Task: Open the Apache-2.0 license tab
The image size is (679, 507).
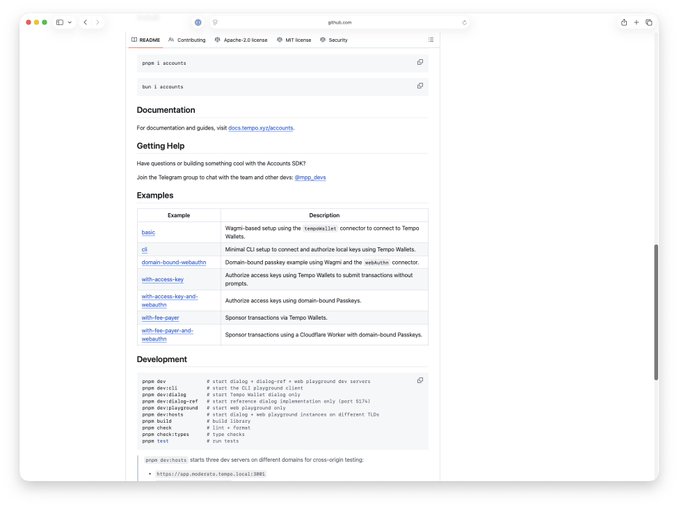Action: 241,40
